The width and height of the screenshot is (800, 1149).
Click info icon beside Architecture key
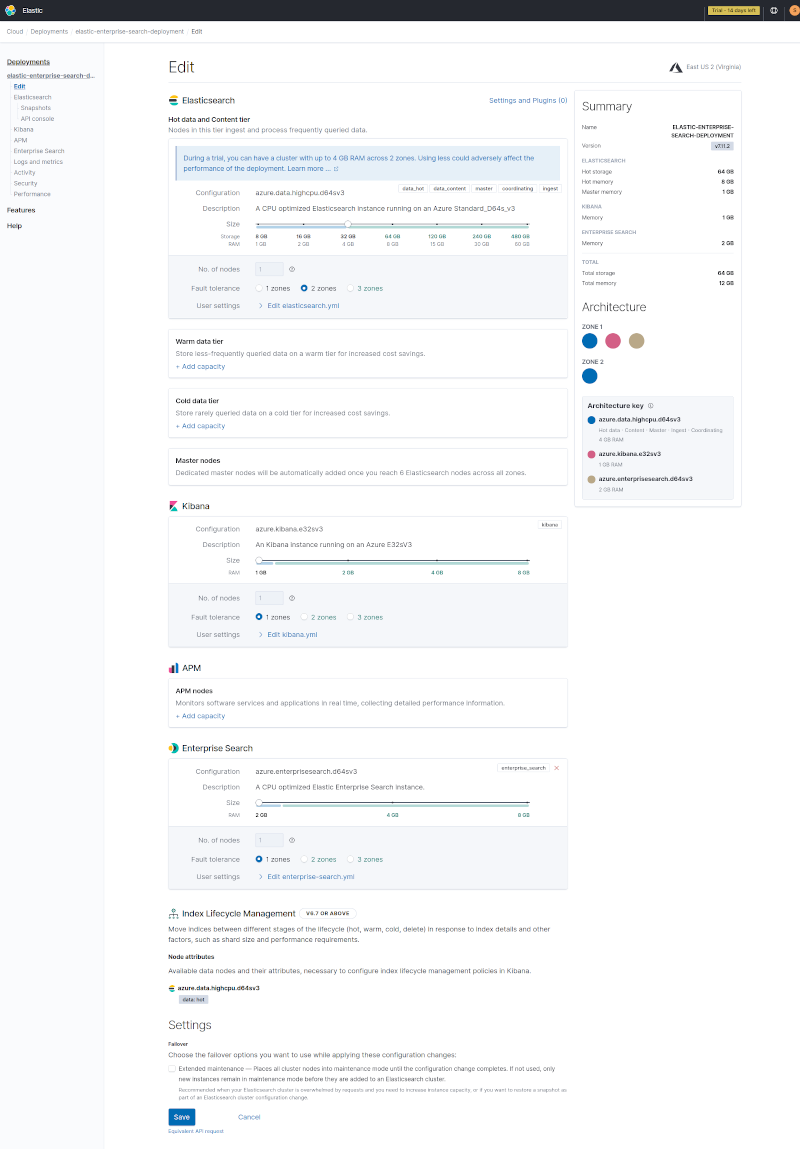[x=651, y=406]
